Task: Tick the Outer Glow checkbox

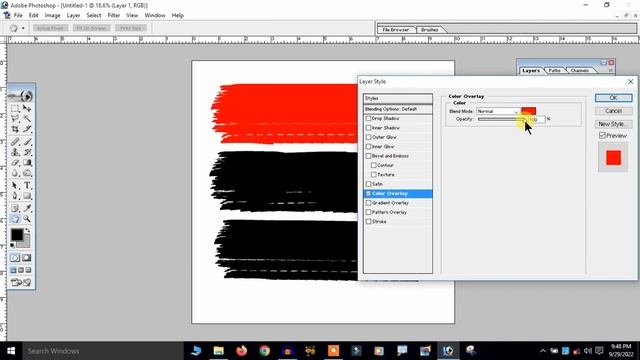Action: [x=368, y=137]
